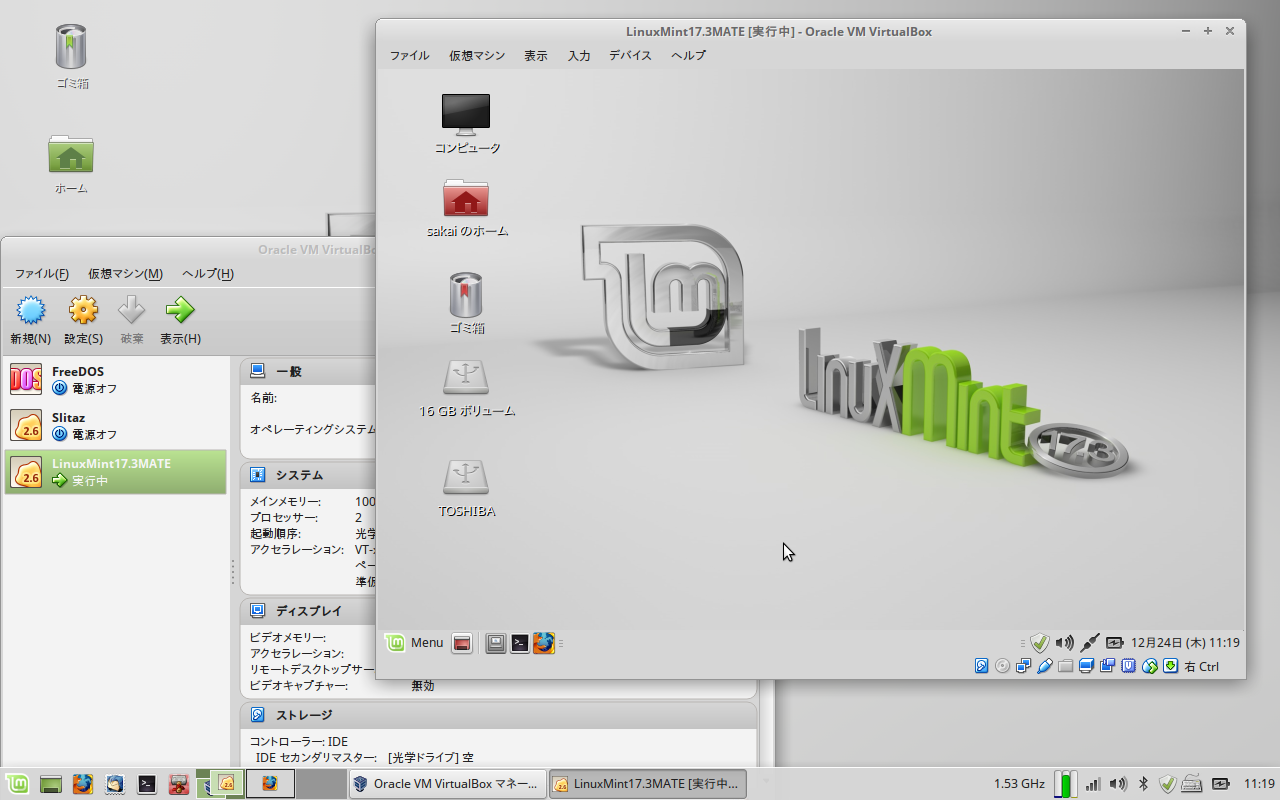The image size is (1280, 800).
Task: Click host keyboard input method tray icon
Action: pyautogui.click(x=1191, y=784)
